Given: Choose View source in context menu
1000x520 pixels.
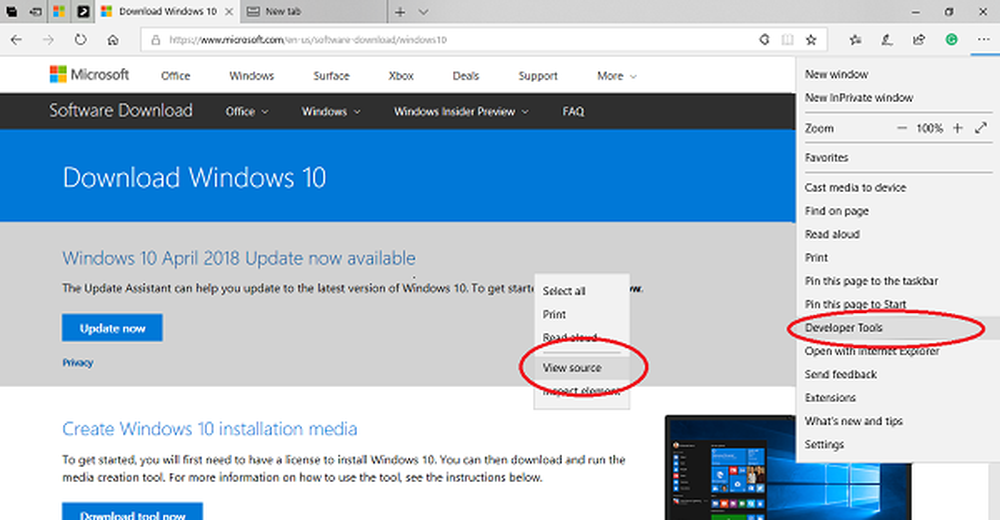Looking at the screenshot, I should tap(572, 368).
